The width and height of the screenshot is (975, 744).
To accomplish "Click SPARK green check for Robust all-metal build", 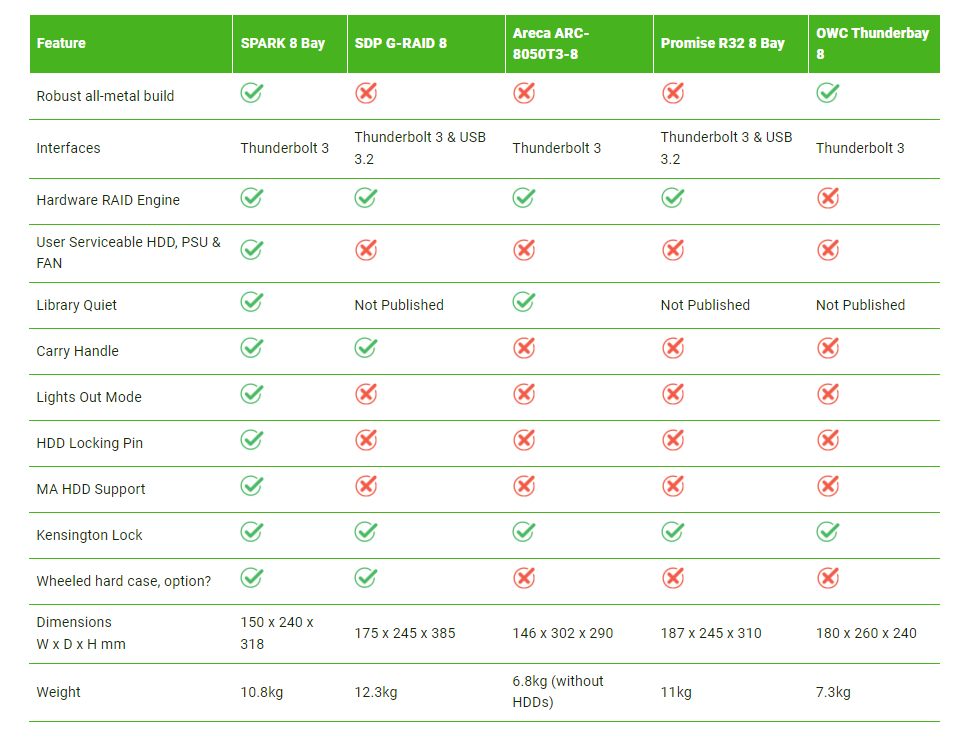I will [x=252, y=93].
